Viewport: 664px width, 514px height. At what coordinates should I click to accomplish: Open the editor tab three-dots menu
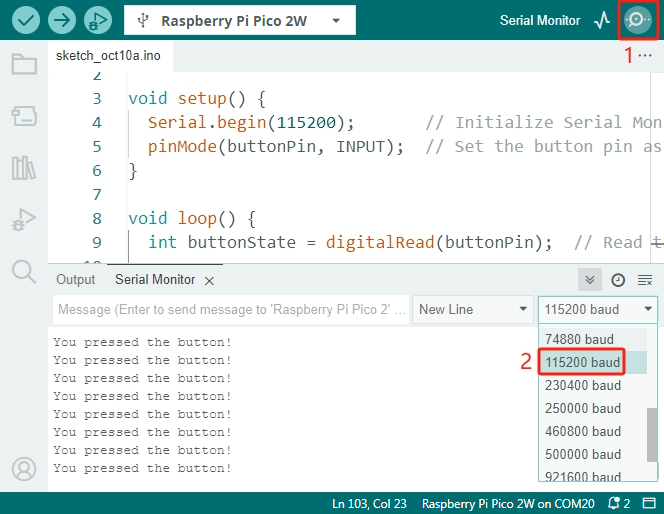click(x=645, y=55)
